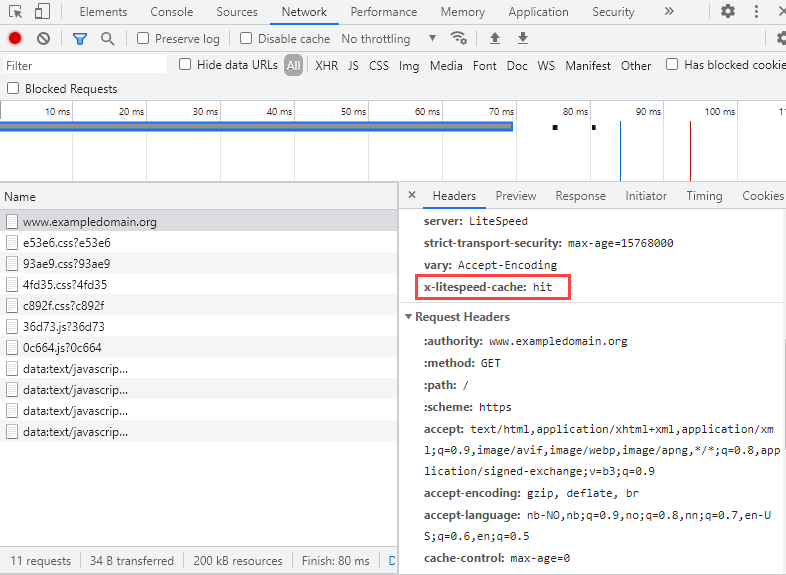Viewport: 786px width, 575px height.
Task: Open the Response detail tab
Action: click(x=580, y=196)
